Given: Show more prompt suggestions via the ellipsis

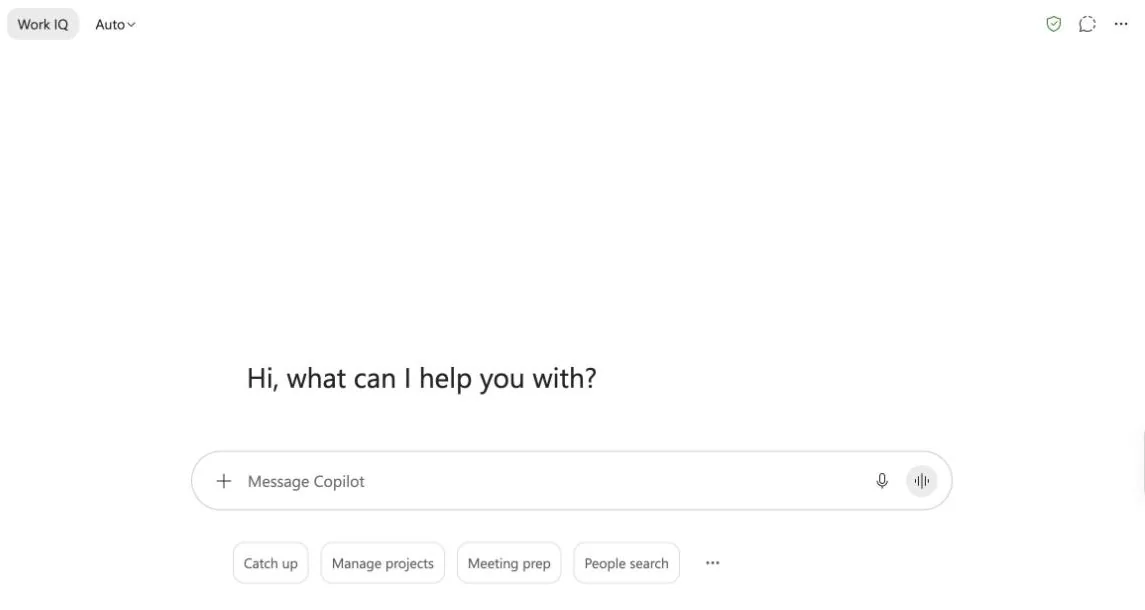Looking at the screenshot, I should [713, 563].
